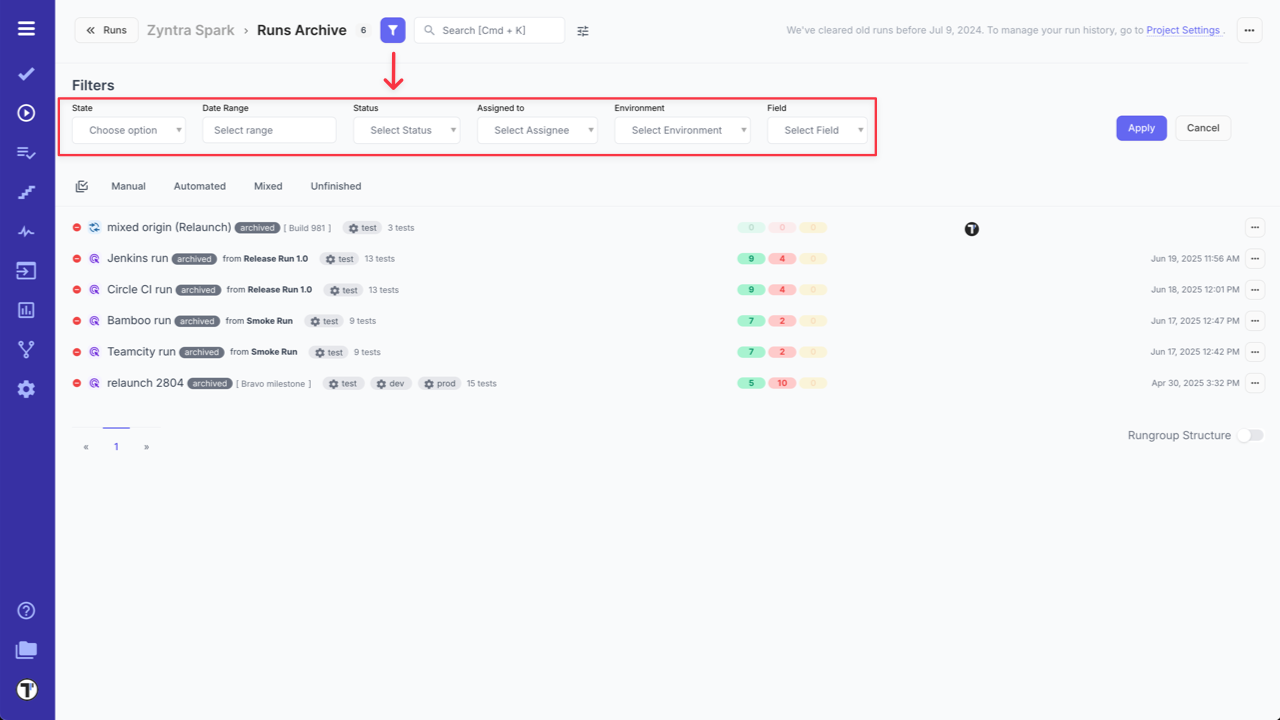This screenshot has width=1280, height=720.
Task: Switch to the Unfinished tab
Action: click(335, 186)
